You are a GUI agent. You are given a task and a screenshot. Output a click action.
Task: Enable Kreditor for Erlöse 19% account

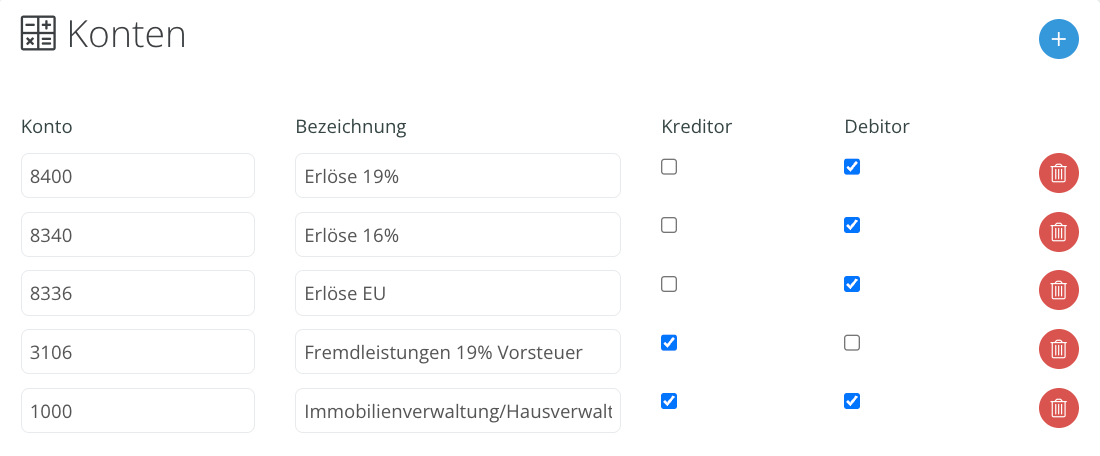(x=669, y=167)
